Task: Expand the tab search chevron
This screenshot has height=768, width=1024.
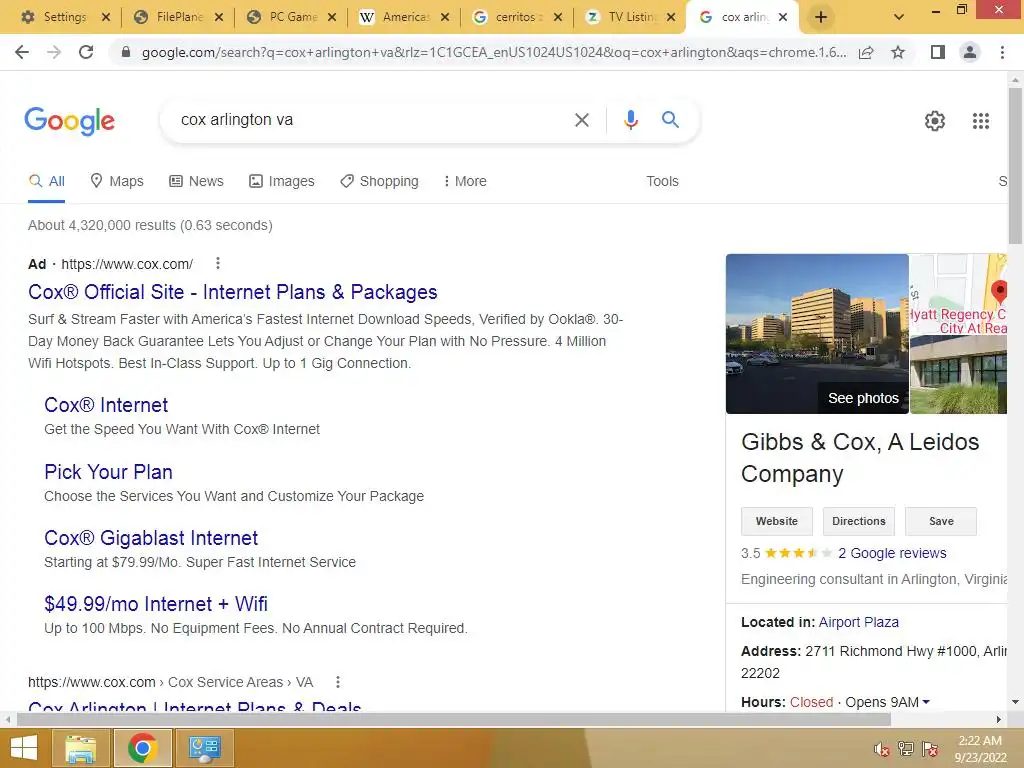Action: tap(899, 17)
